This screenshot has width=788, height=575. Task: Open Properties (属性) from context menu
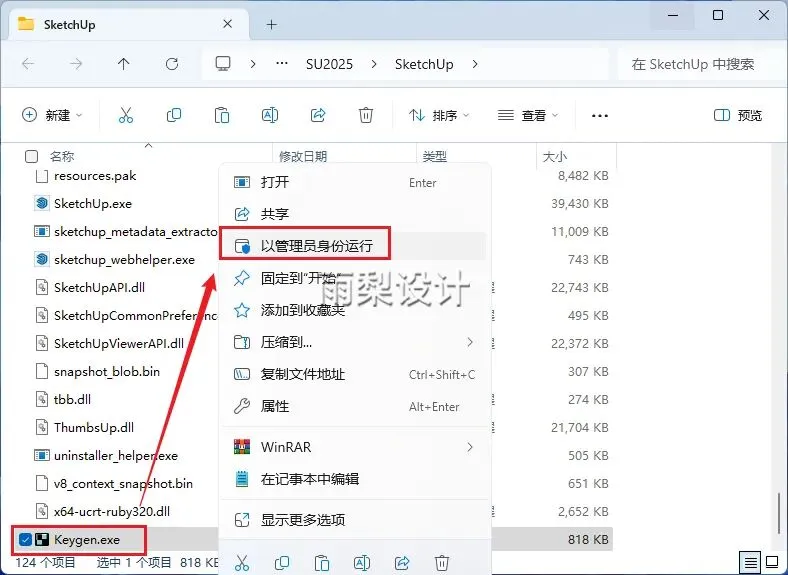pos(354,406)
